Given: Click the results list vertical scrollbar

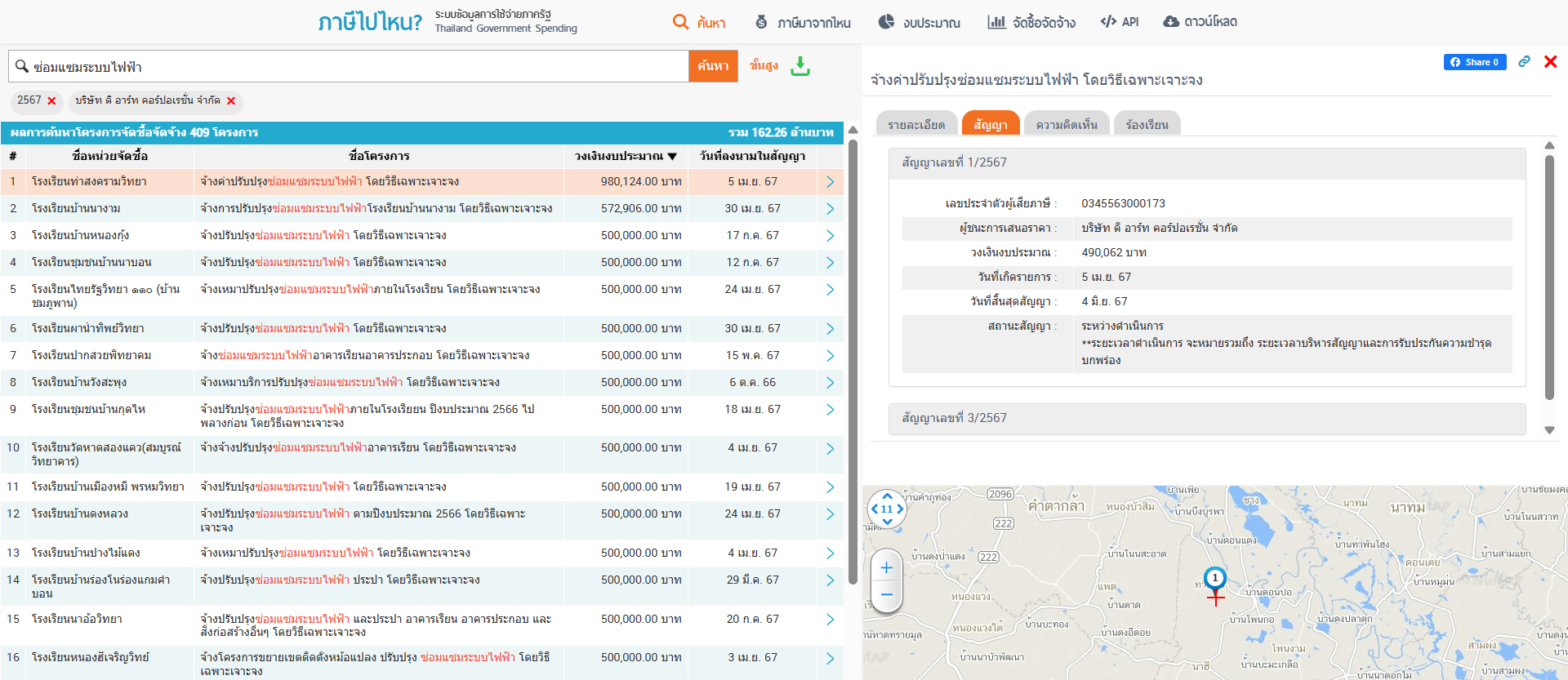Looking at the screenshot, I should pos(853,359).
